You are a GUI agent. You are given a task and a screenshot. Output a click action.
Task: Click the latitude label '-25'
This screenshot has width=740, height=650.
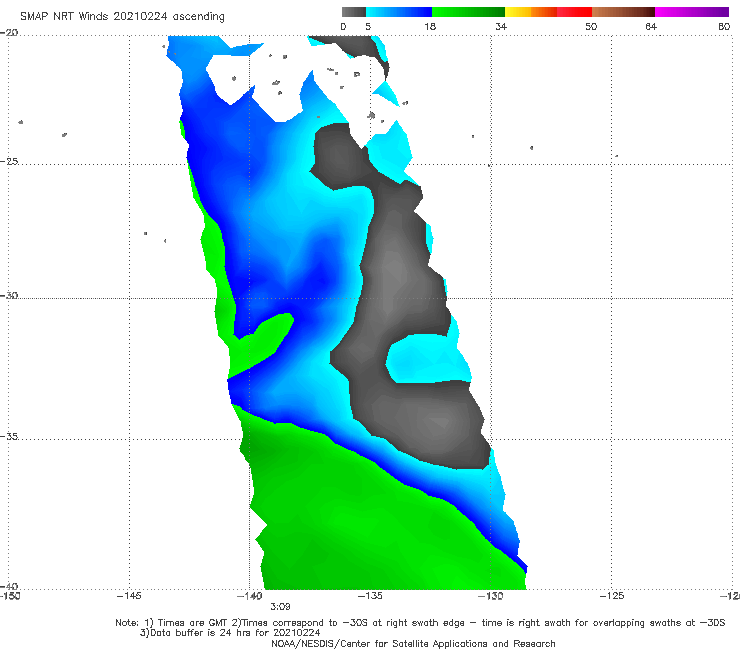point(9,161)
